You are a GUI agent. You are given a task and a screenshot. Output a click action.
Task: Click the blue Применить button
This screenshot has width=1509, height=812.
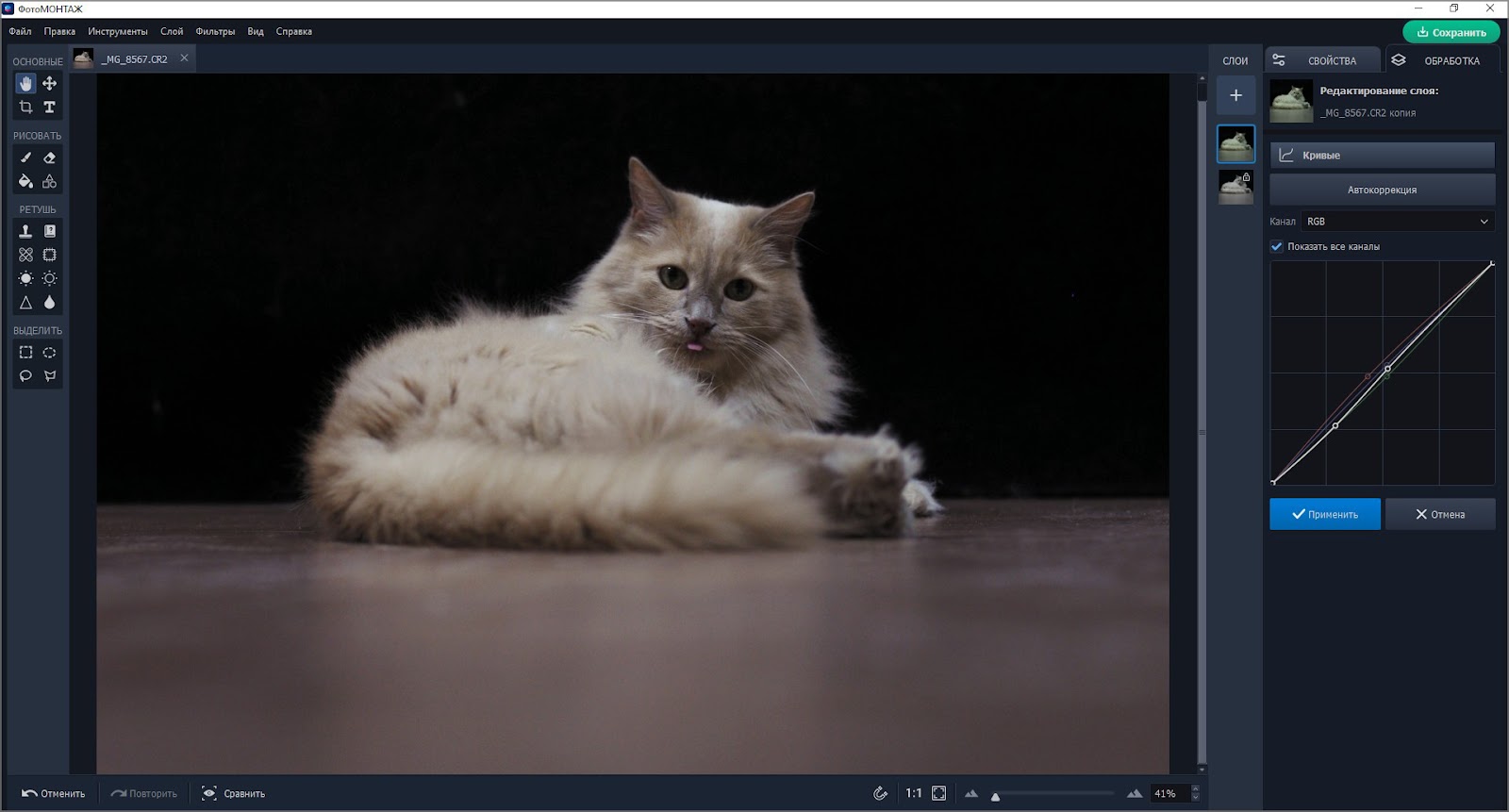1324,514
